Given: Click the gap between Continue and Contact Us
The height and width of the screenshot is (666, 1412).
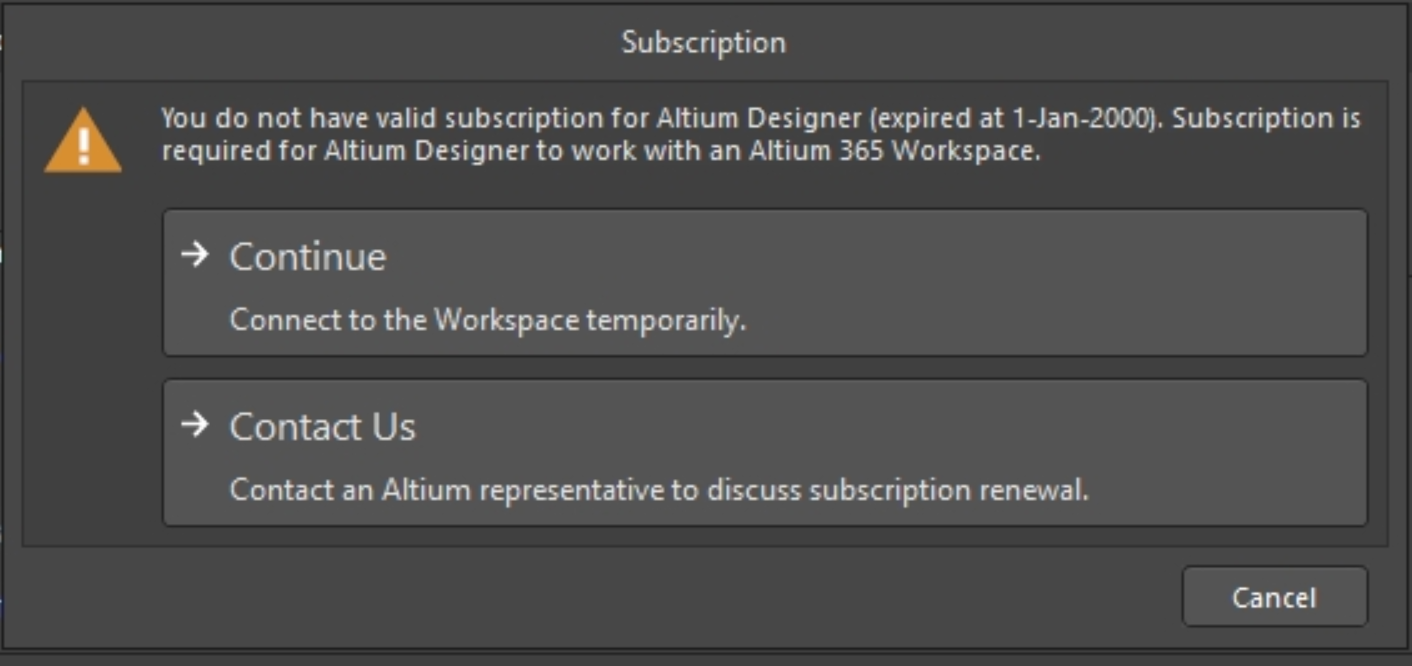Looking at the screenshot, I should coord(765,368).
